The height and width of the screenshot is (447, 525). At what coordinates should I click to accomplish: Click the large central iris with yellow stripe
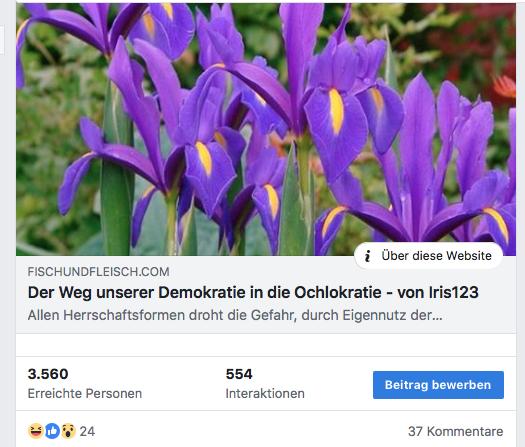[x=335, y=121]
